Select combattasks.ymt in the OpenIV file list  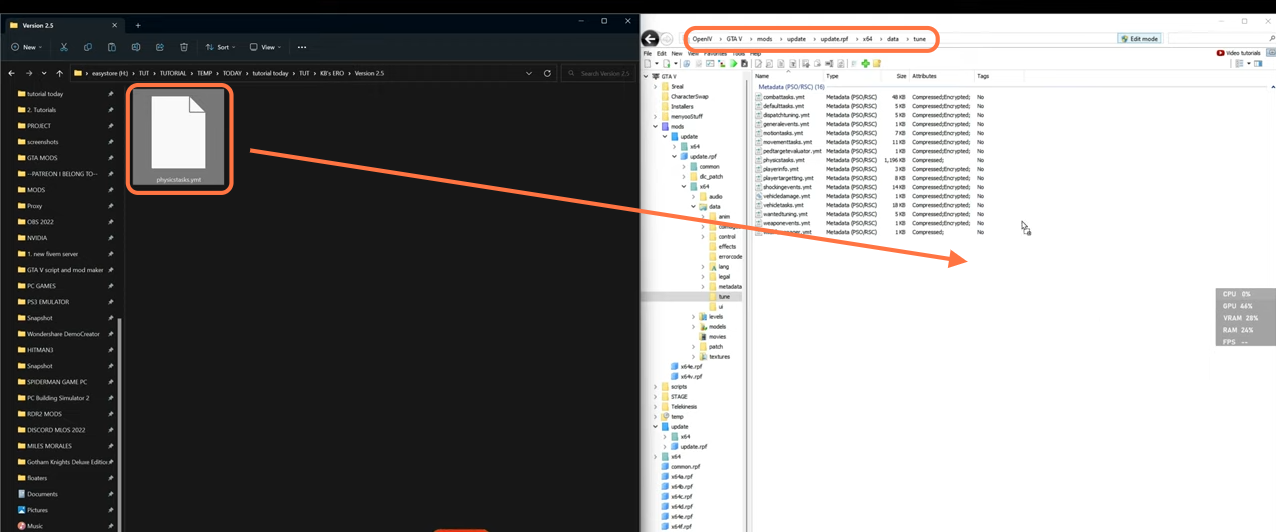pos(784,97)
